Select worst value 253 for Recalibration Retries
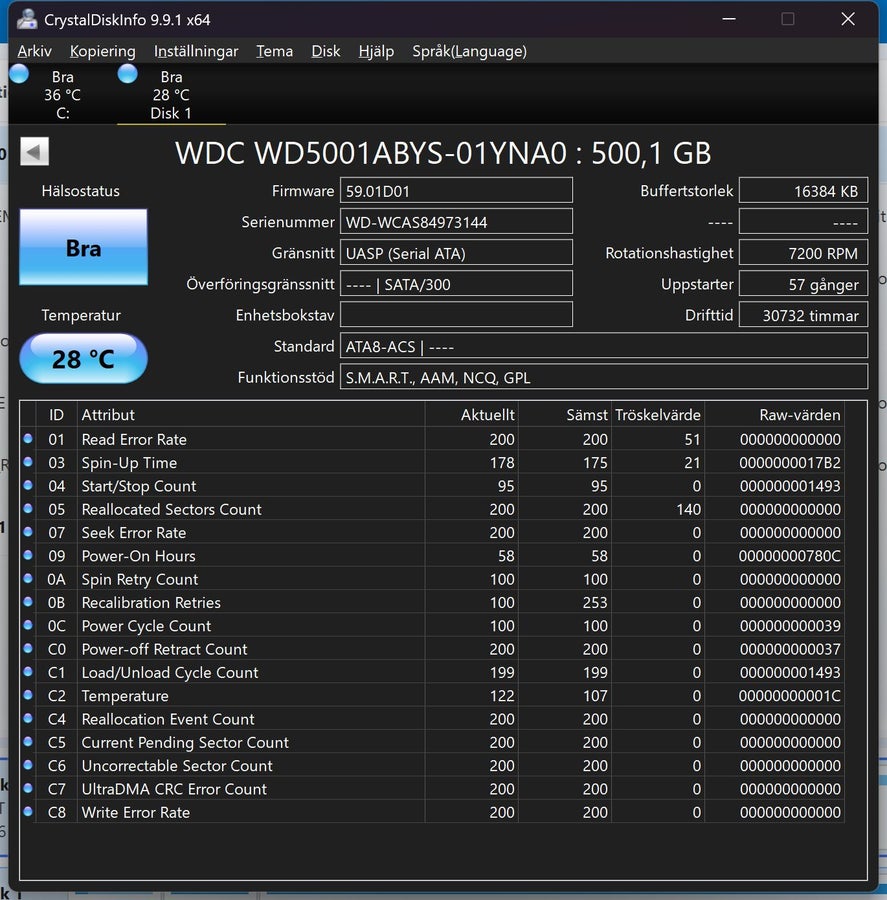This screenshot has height=900, width=887. pyautogui.click(x=595, y=602)
